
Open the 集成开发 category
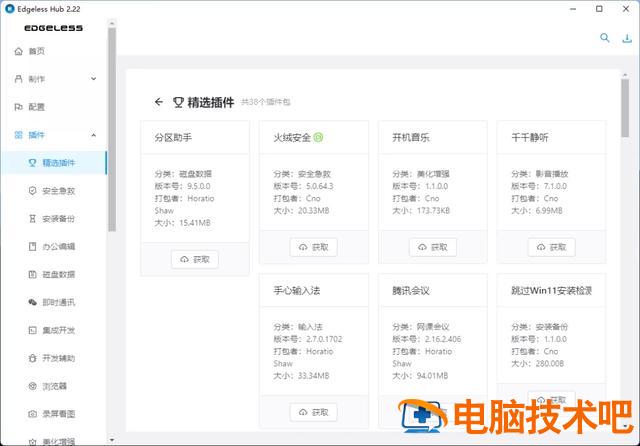point(53,330)
